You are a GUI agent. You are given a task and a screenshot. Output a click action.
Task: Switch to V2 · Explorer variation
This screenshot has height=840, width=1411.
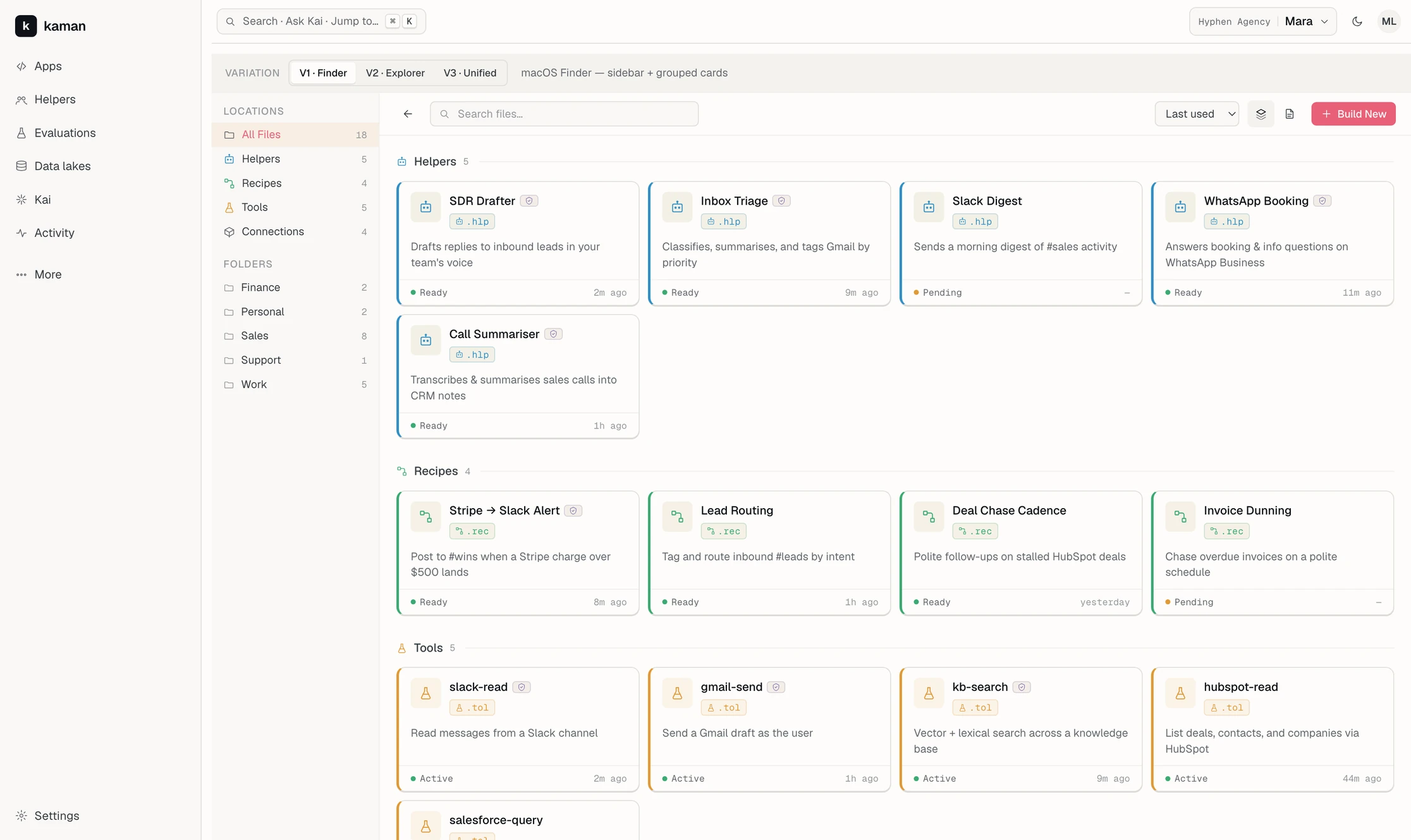(x=395, y=73)
